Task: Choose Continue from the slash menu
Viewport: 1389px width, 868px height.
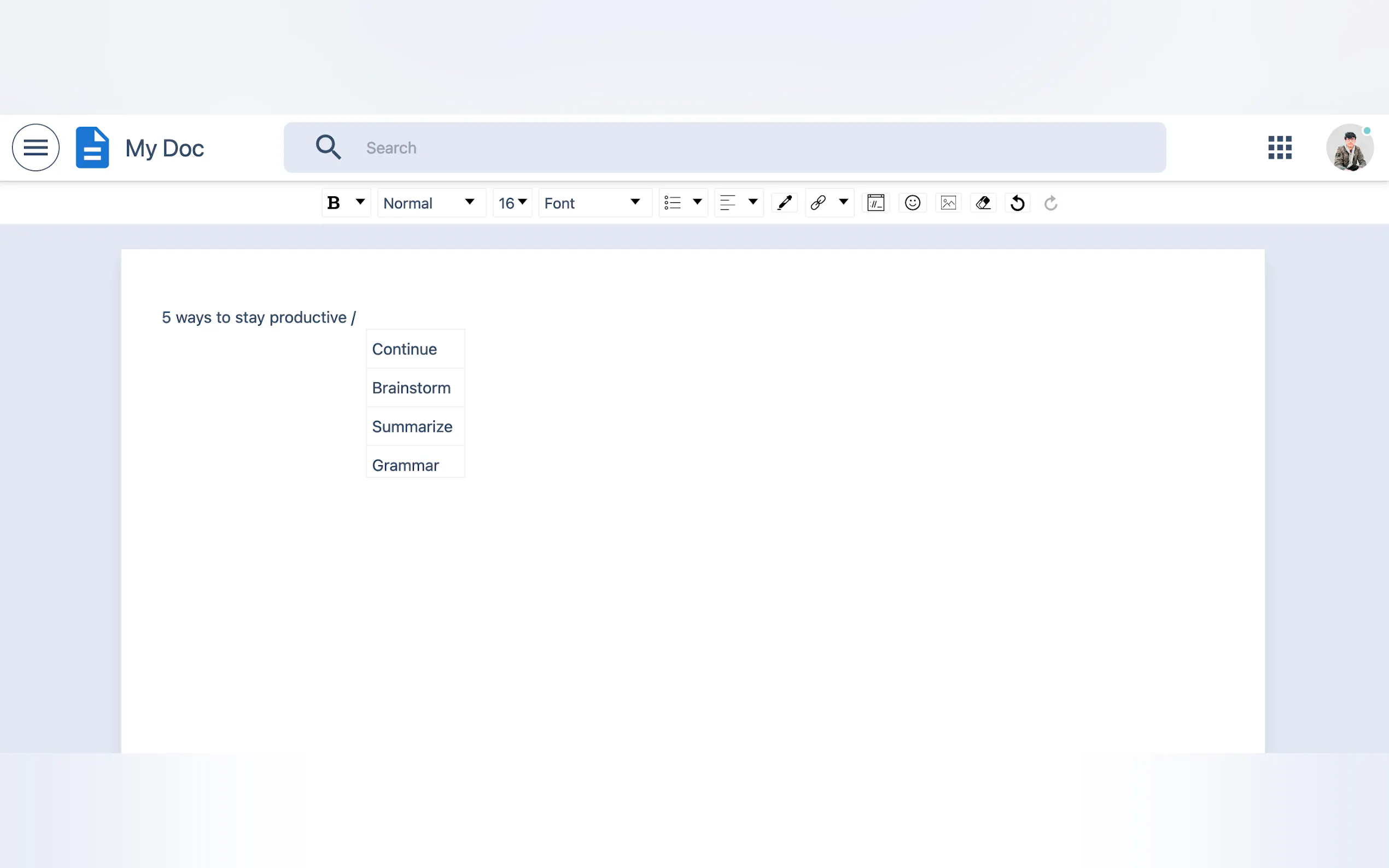Action: point(415,349)
